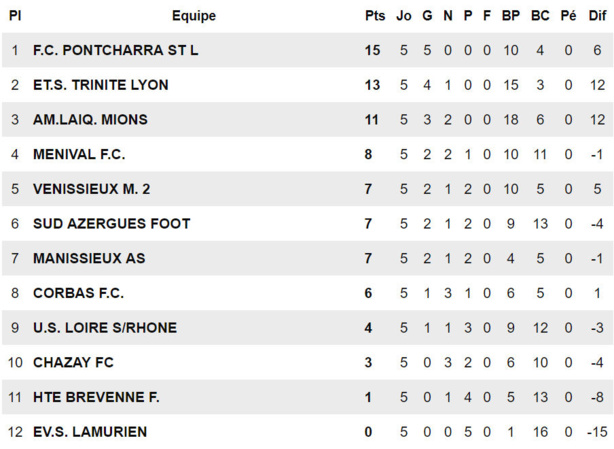Image resolution: width=614 pixels, height=449 pixels.
Task: Click the Jo column header
Action: (x=404, y=16)
